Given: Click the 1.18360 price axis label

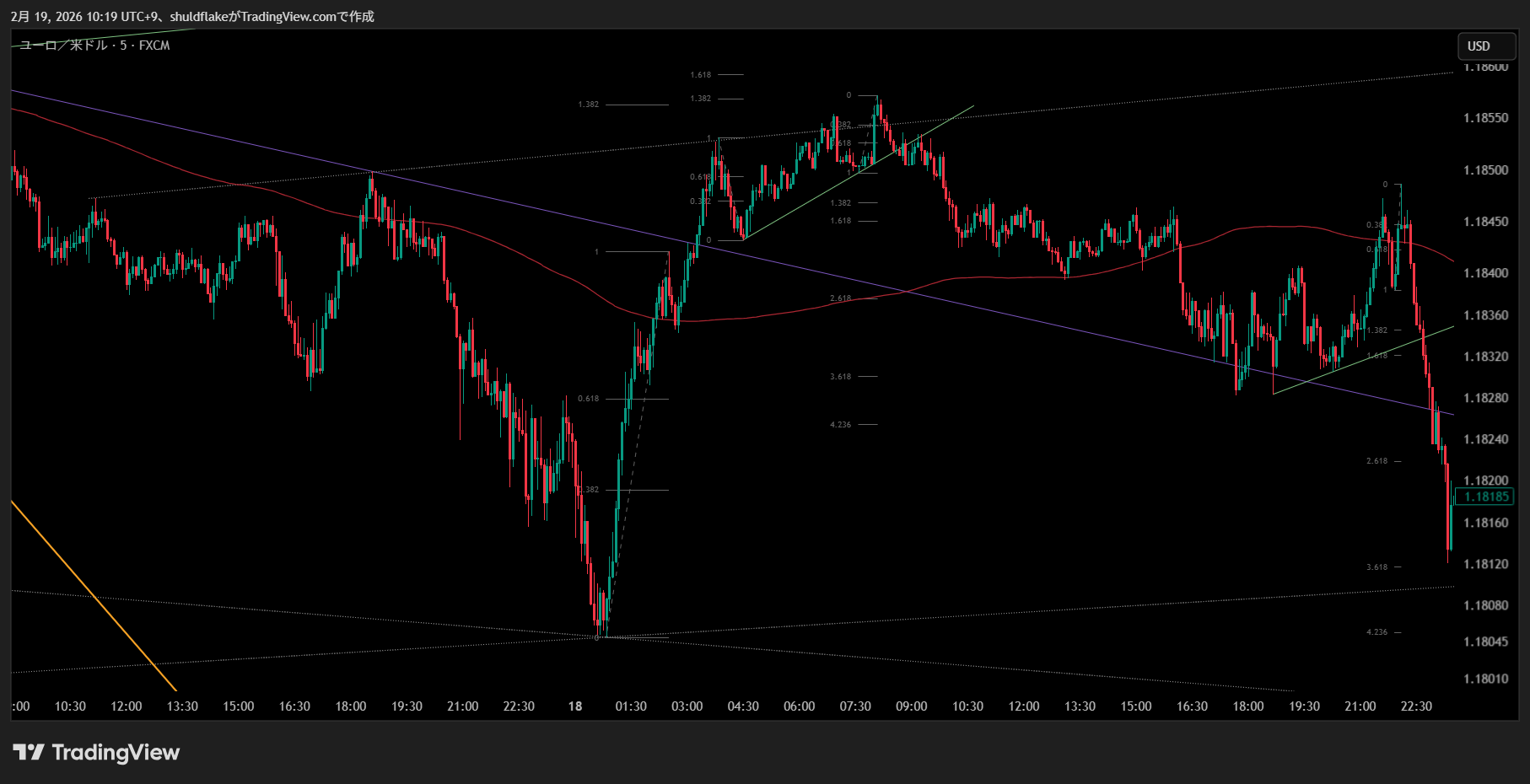Looking at the screenshot, I should [x=1485, y=315].
